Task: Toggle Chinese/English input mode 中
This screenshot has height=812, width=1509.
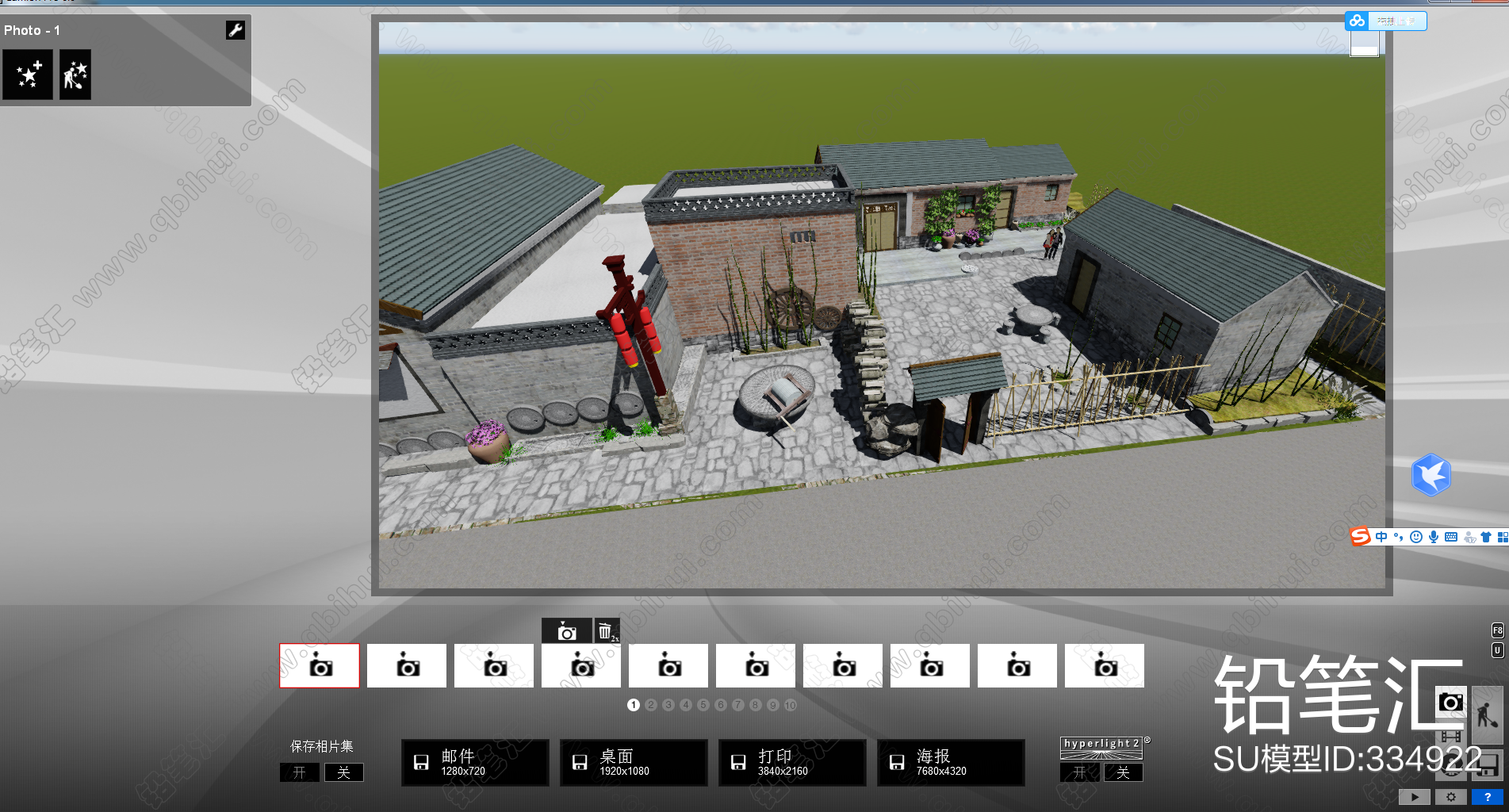Action: pyautogui.click(x=1381, y=537)
